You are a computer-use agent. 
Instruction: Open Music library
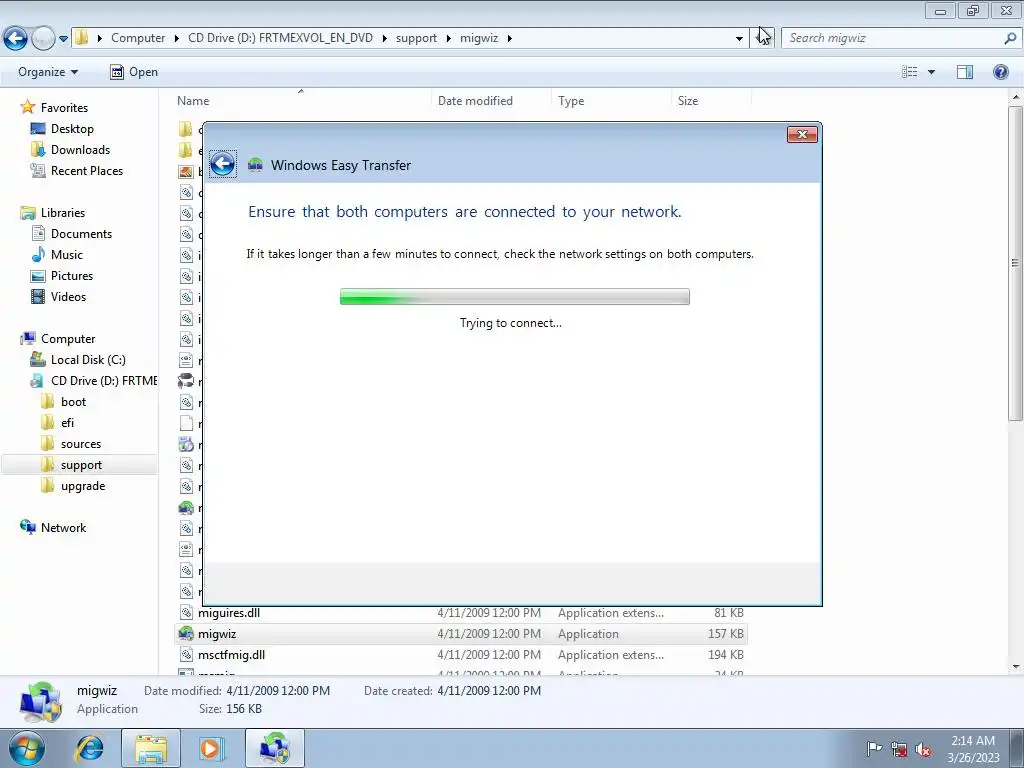point(67,255)
